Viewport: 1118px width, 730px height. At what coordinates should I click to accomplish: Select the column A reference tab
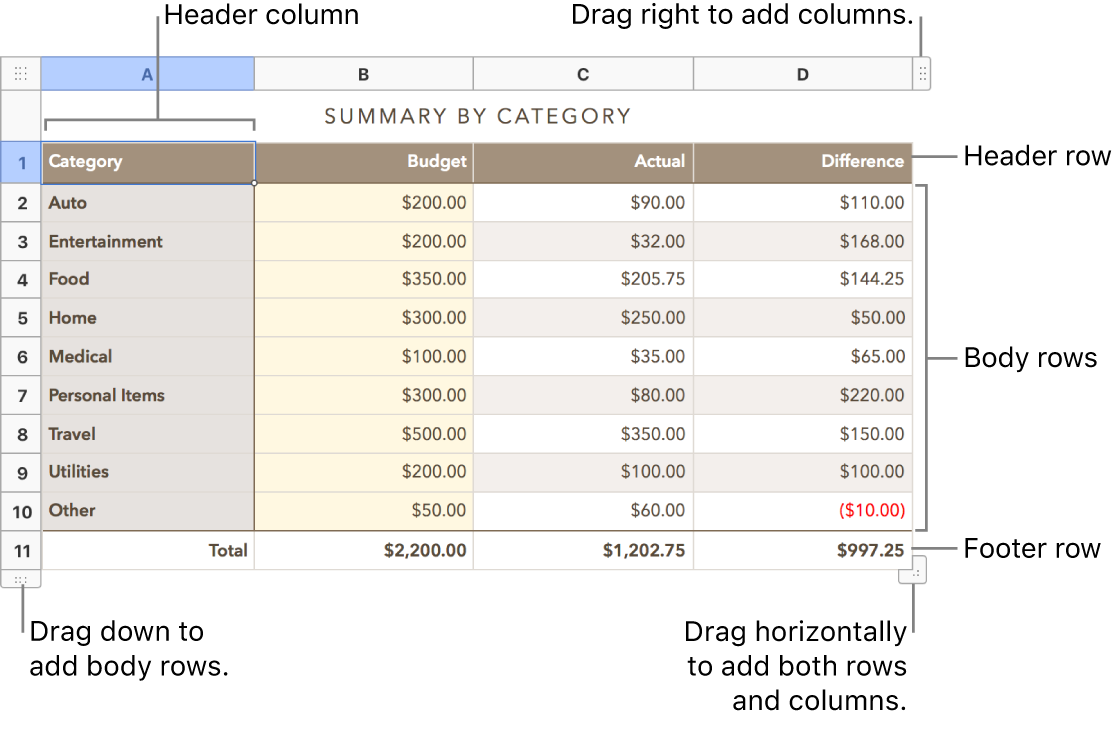pyautogui.click(x=147, y=73)
